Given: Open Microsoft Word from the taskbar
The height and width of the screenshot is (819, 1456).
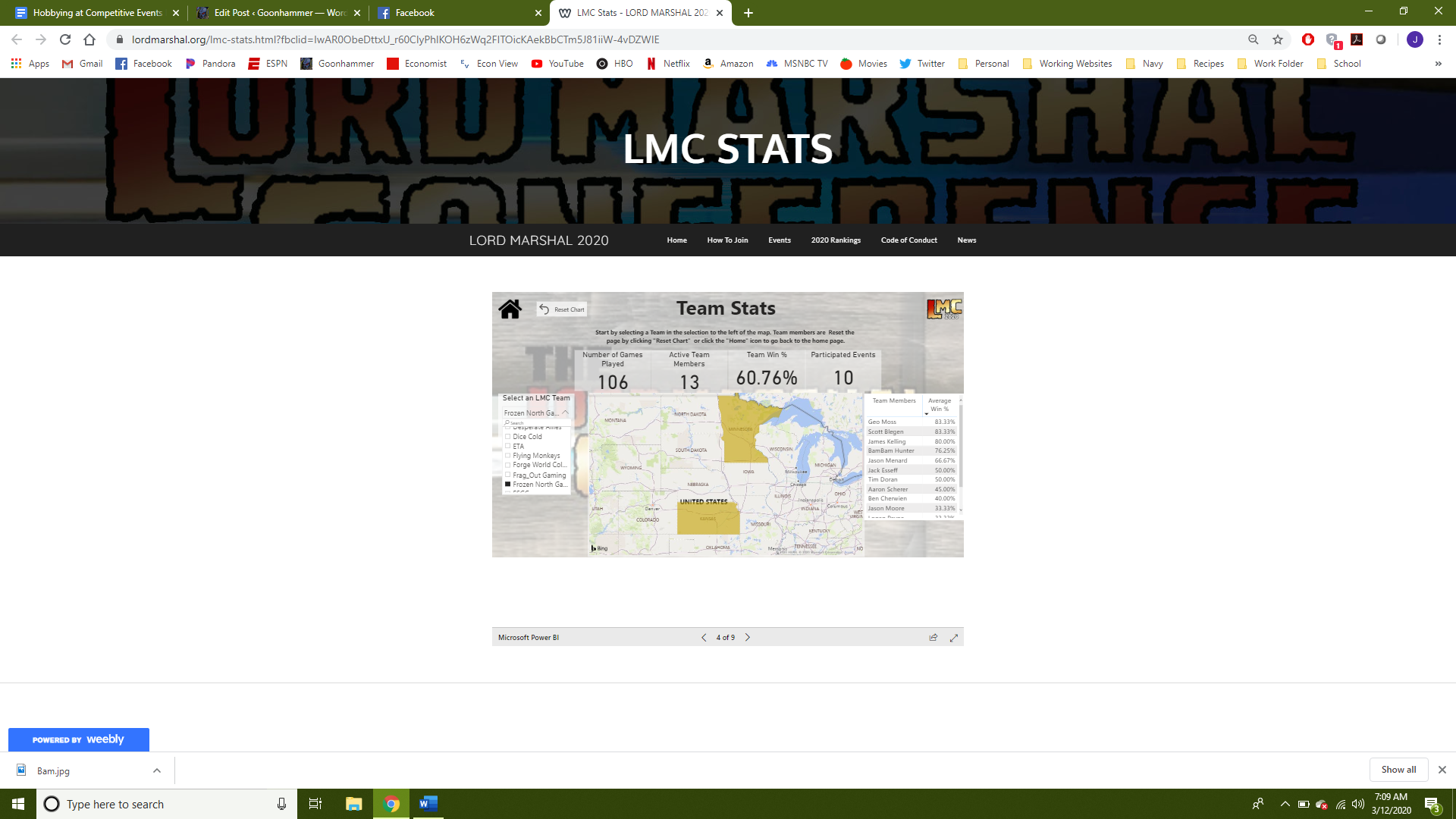Looking at the screenshot, I should coord(428,804).
